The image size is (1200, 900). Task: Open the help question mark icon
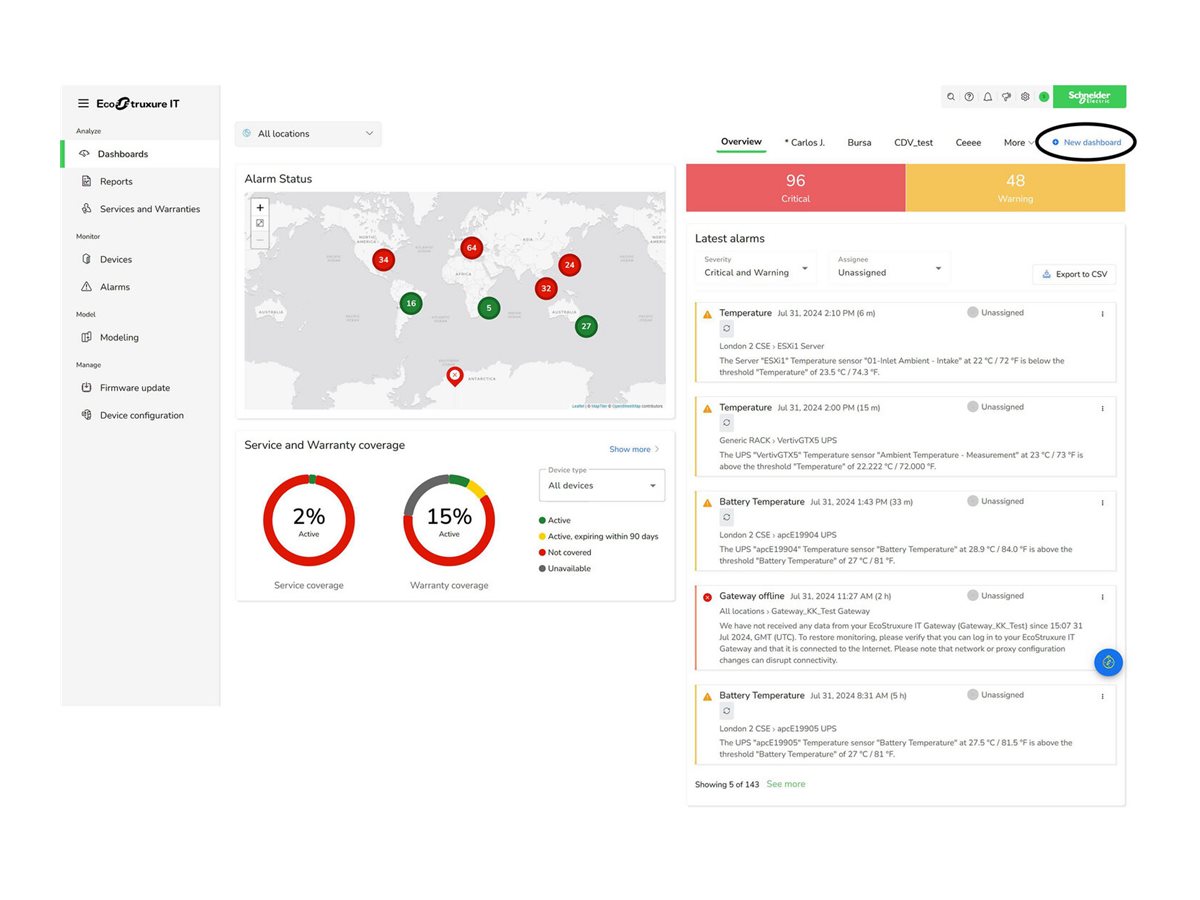coord(969,97)
